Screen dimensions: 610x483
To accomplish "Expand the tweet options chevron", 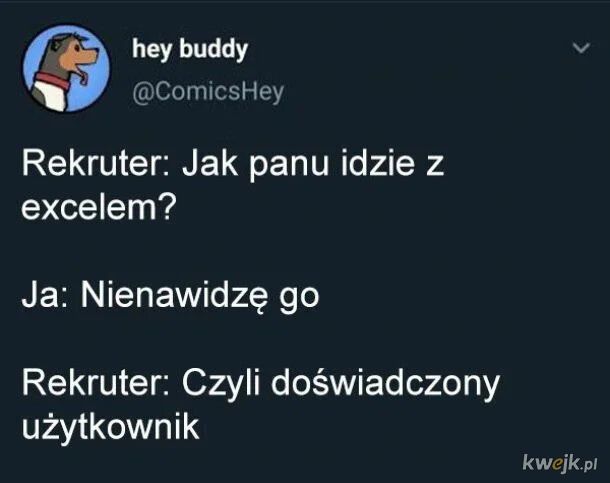I will tap(582, 48).
